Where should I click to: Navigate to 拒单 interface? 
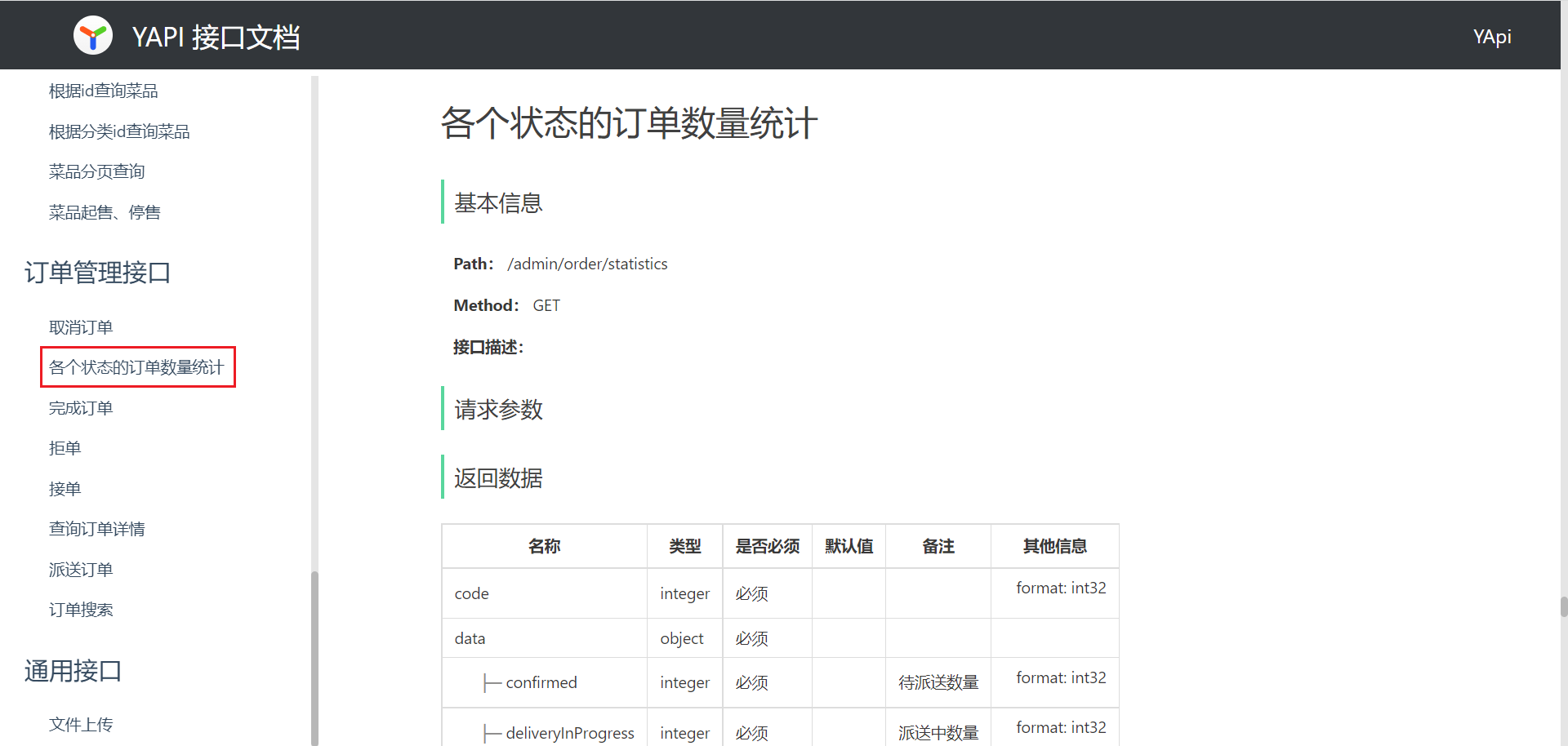coord(65,448)
